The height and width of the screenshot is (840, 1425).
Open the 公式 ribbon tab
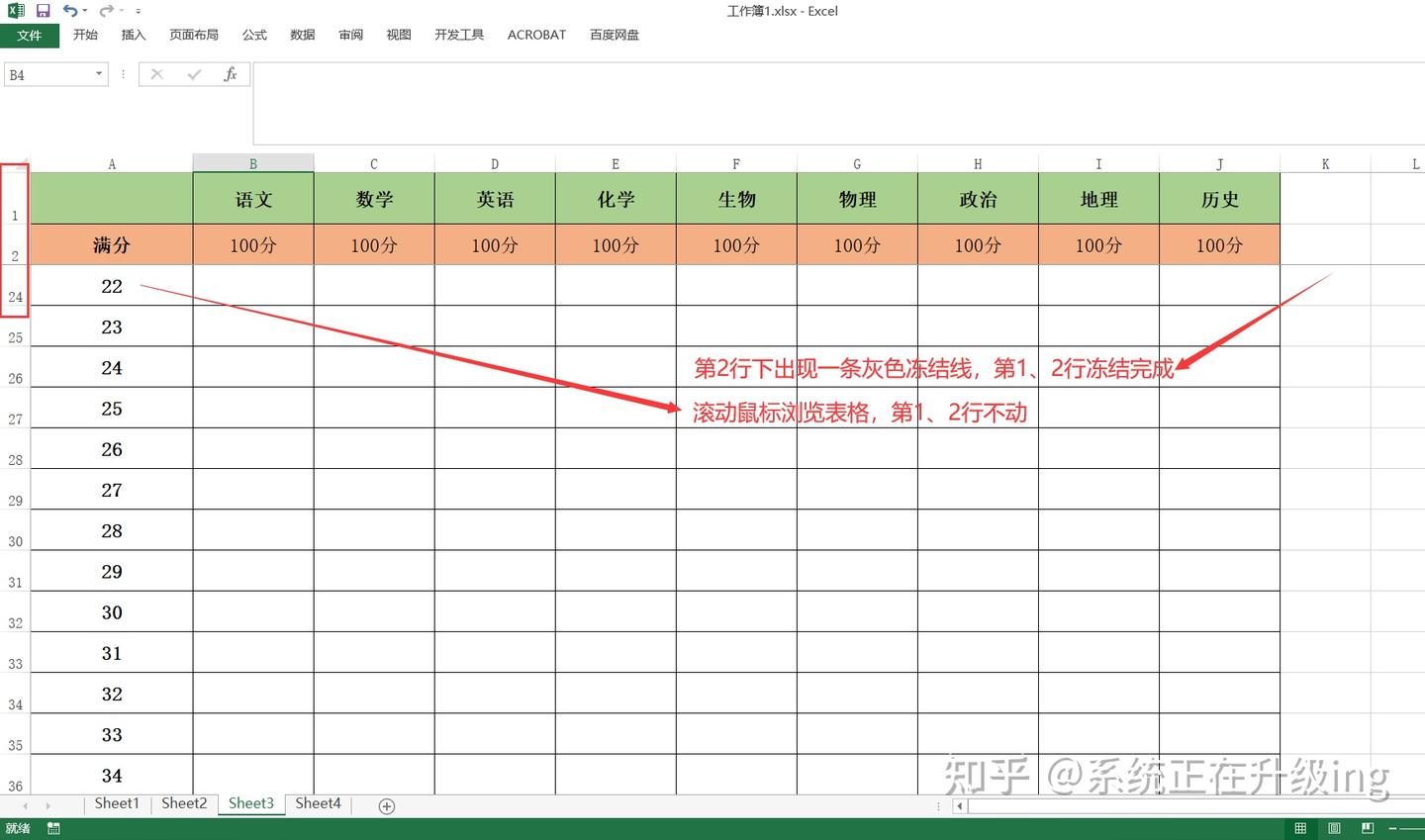tap(254, 35)
